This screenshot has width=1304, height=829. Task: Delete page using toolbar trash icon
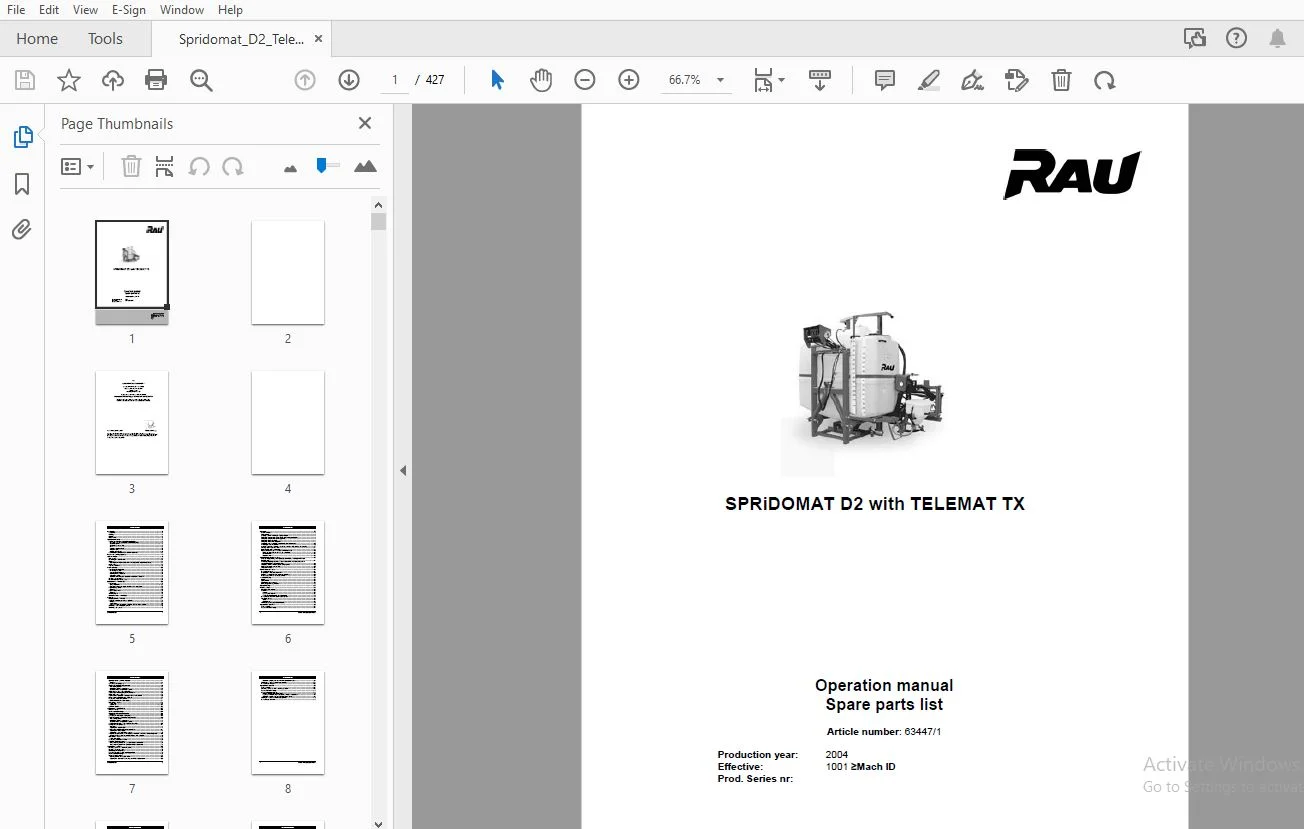coord(1061,80)
